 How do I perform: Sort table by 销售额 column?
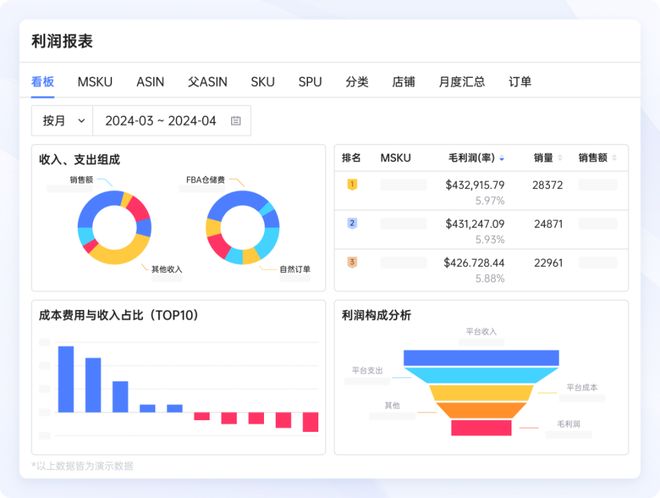(617, 158)
